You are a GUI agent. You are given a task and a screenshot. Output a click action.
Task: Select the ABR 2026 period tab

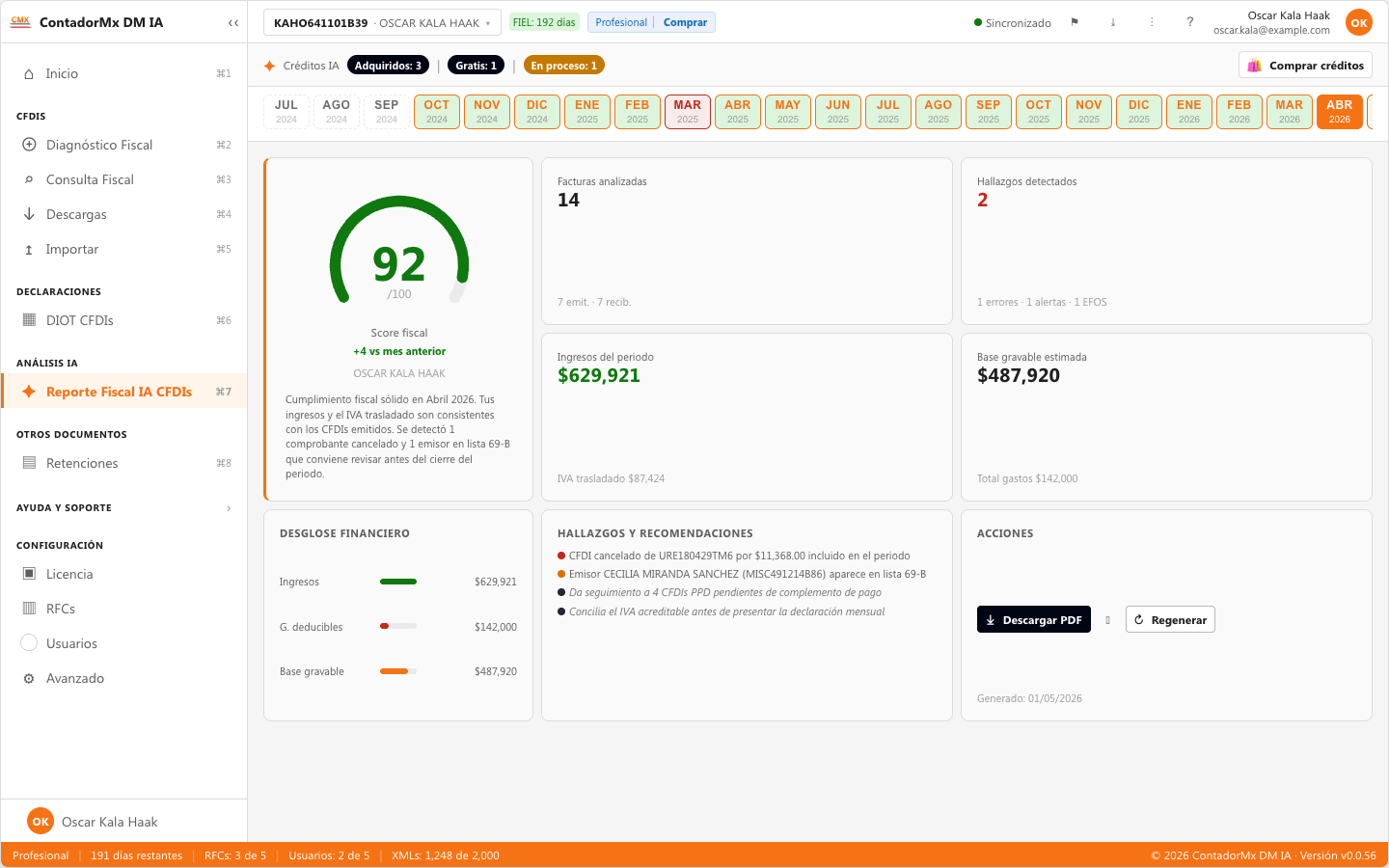tap(1340, 112)
